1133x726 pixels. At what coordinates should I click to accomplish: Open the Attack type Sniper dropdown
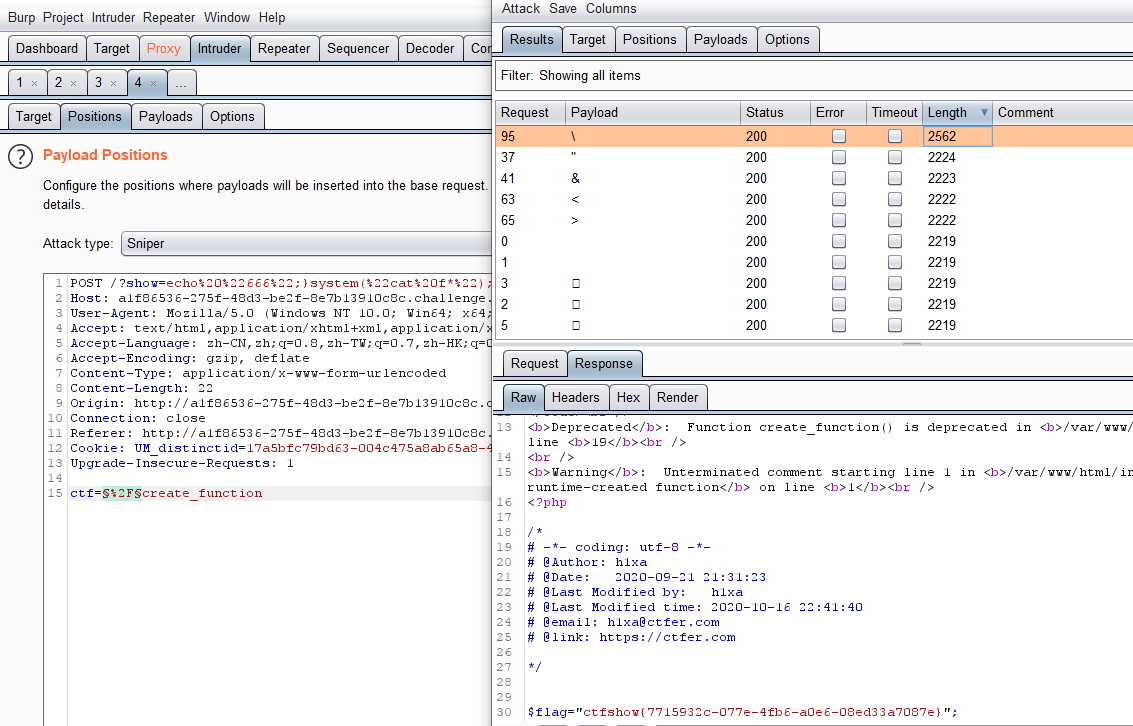306,243
